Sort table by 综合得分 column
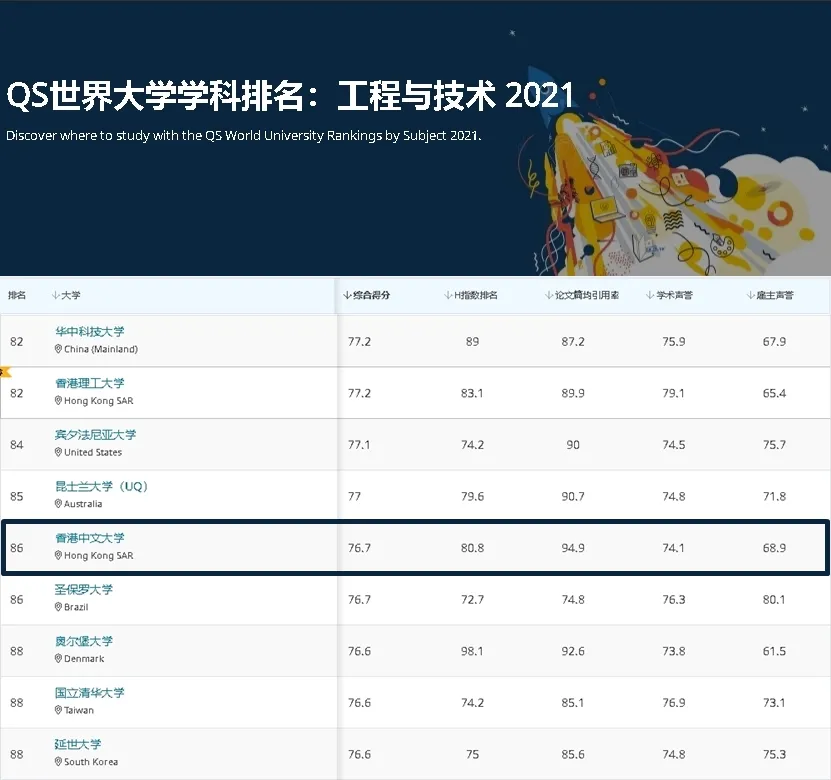This screenshot has height=780, width=831. click(x=366, y=296)
